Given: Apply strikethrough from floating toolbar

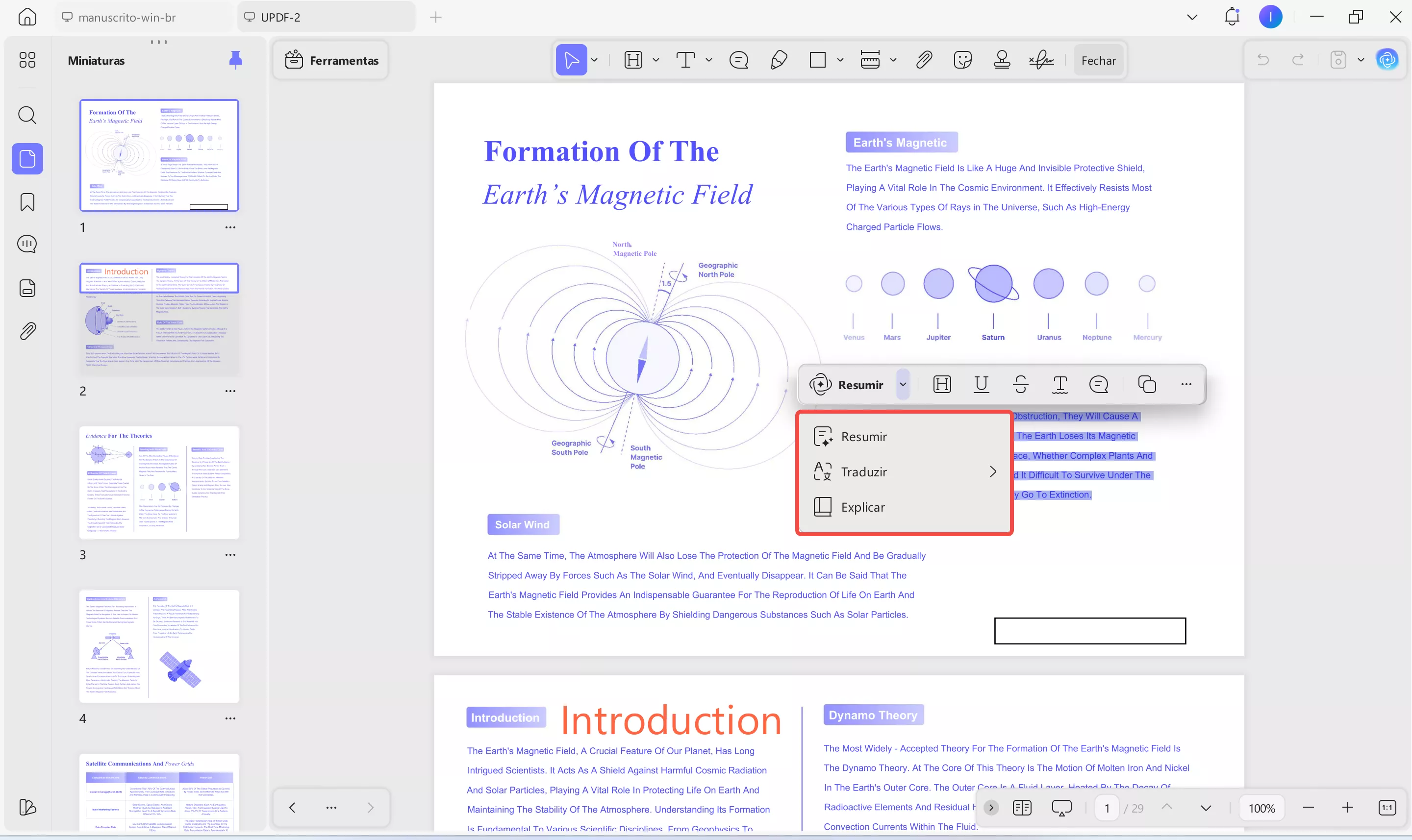Looking at the screenshot, I should click(x=1020, y=384).
